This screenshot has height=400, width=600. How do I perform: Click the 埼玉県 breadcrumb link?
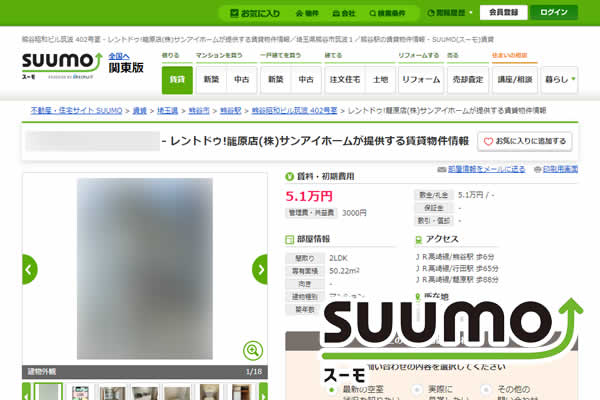[167, 111]
